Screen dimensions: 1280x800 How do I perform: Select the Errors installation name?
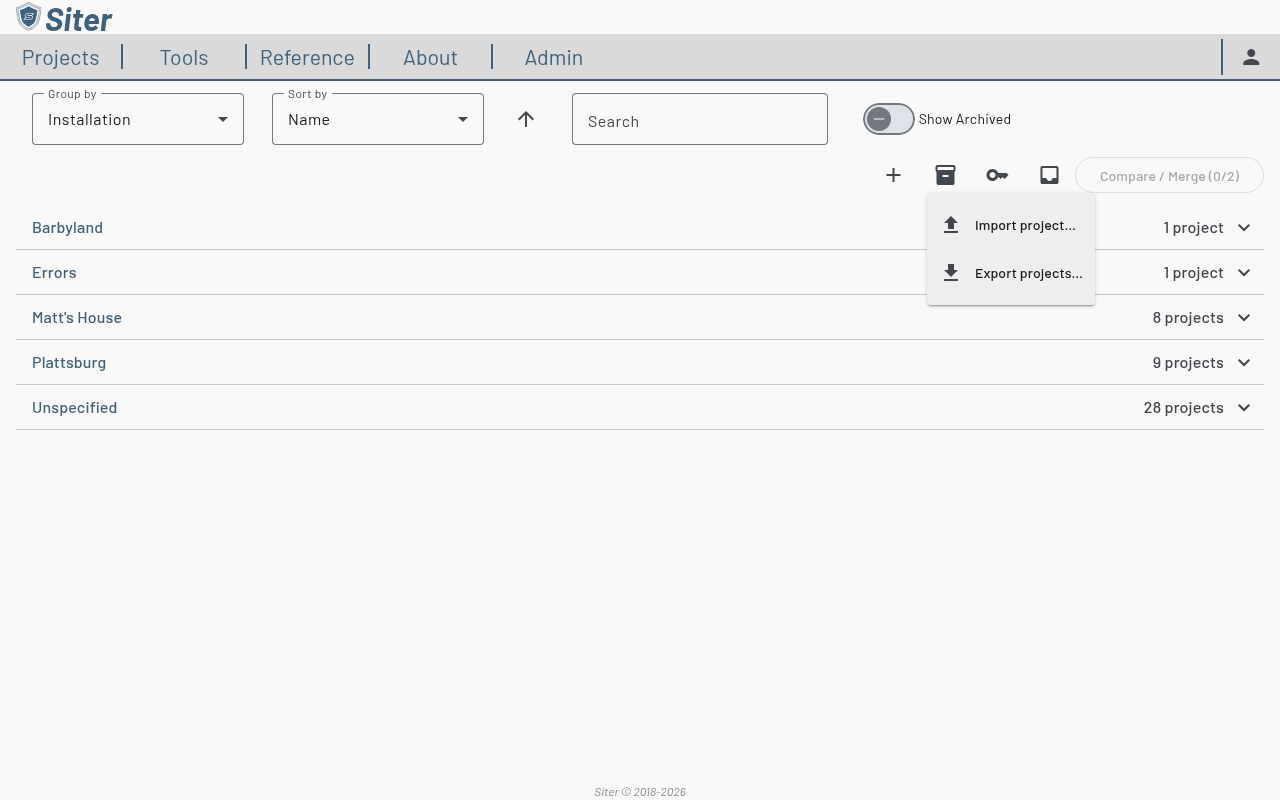point(54,272)
